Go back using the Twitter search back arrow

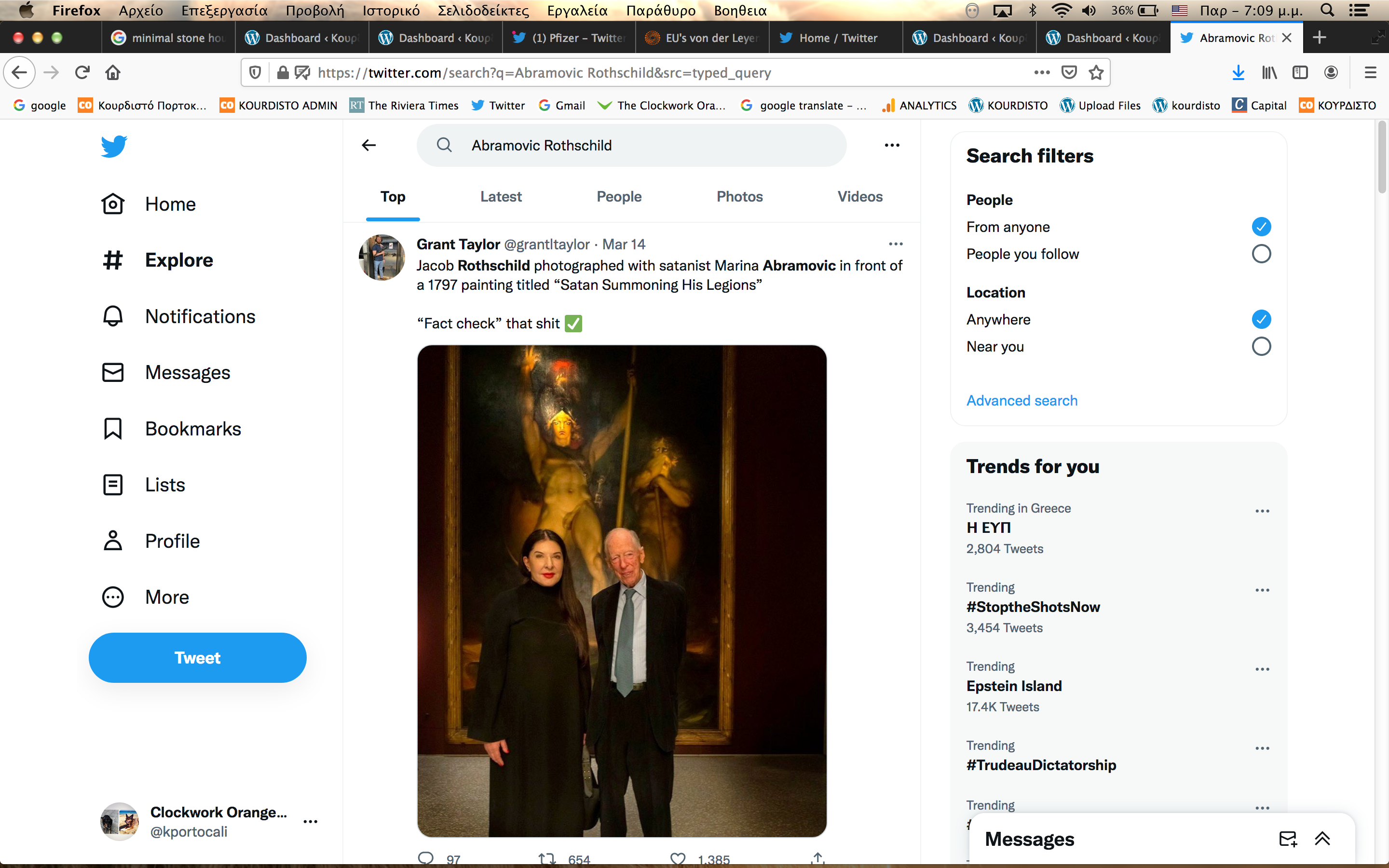(369, 145)
